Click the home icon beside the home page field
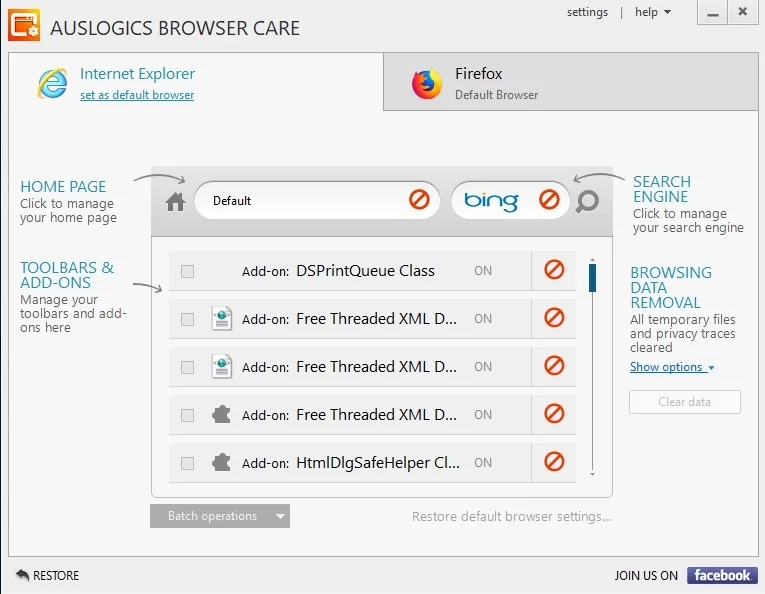 coord(176,202)
